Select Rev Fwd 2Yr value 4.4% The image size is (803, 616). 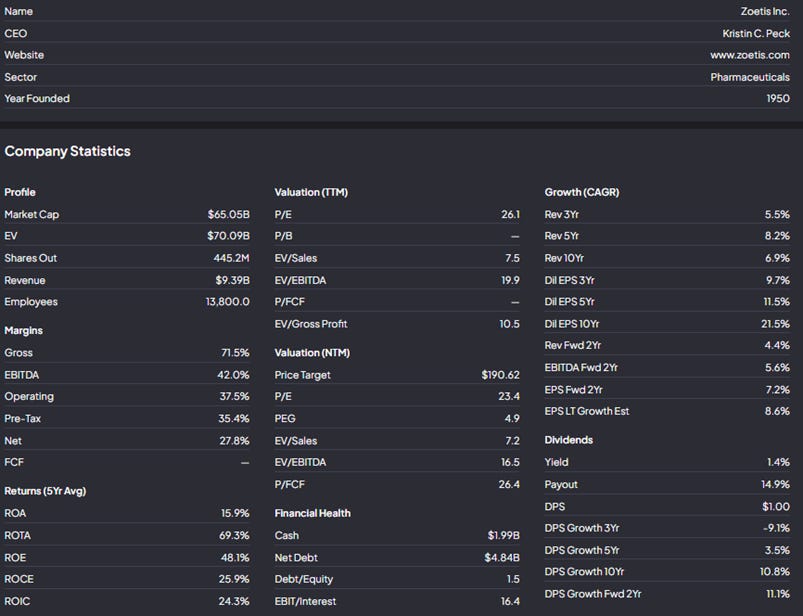pos(777,345)
